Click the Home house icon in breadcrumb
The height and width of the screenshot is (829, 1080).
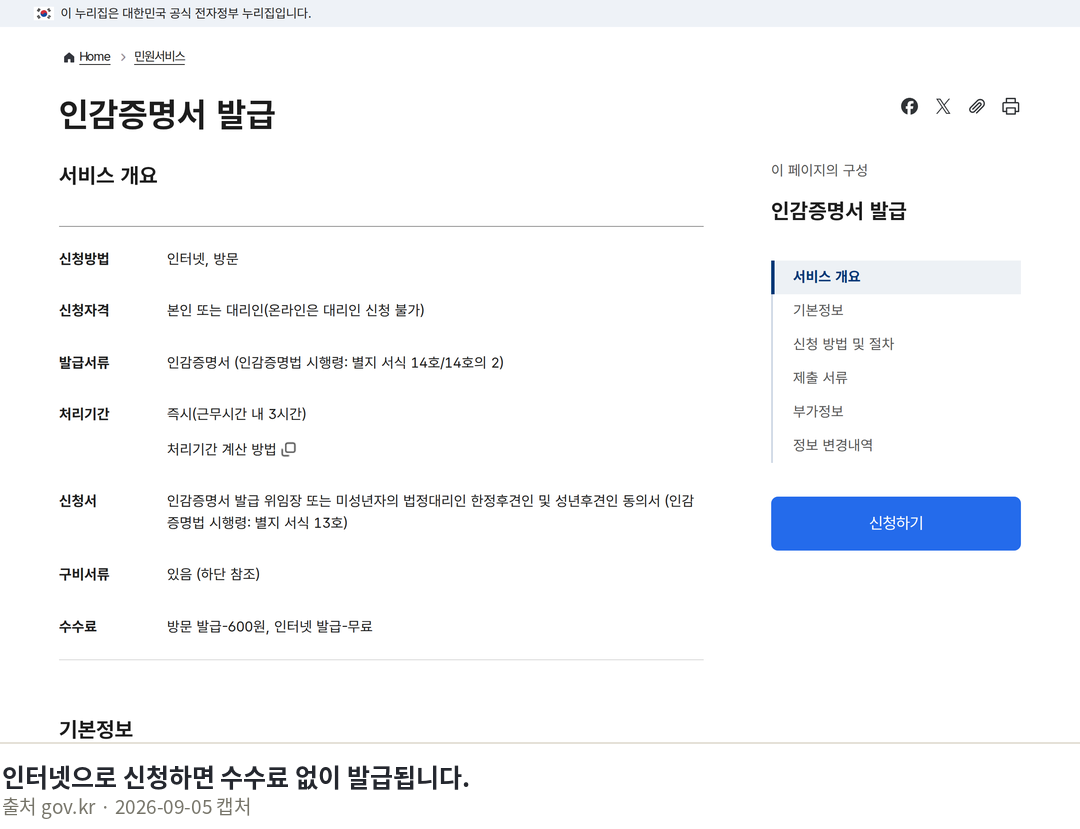coord(69,57)
